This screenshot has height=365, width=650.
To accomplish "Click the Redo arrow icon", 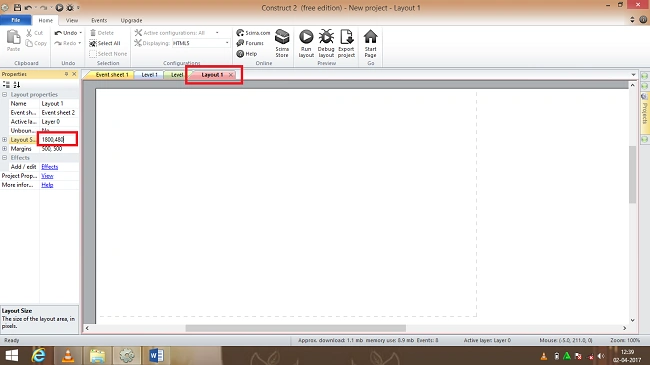I will [58, 43].
